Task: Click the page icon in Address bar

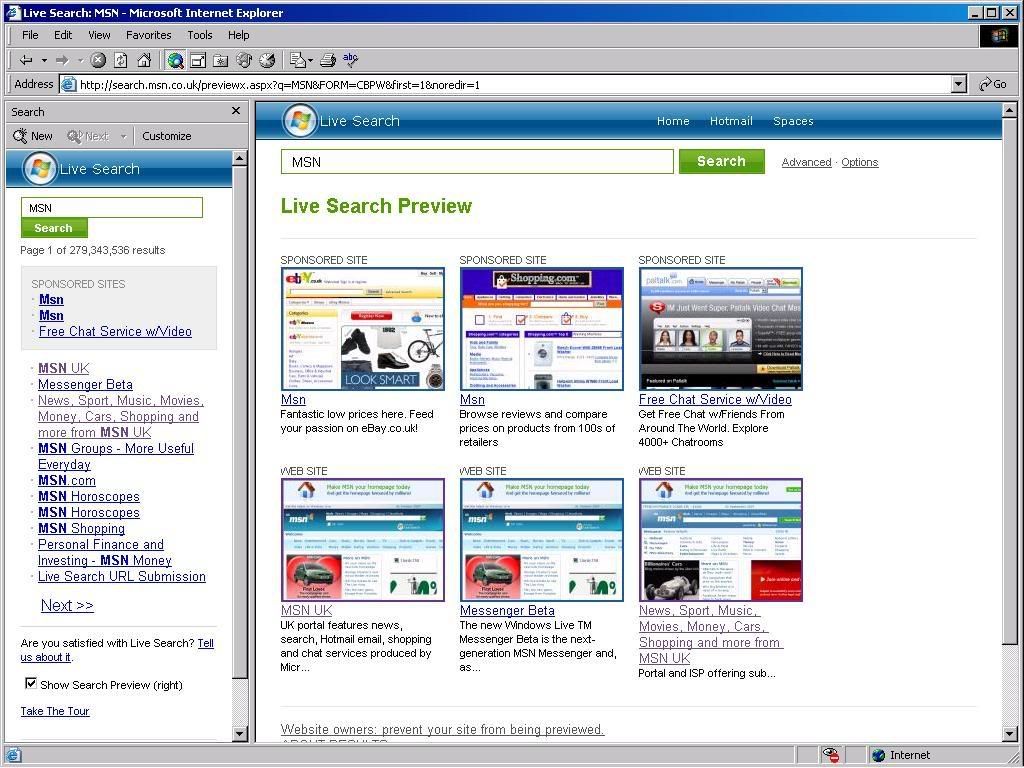Action: click(68, 84)
